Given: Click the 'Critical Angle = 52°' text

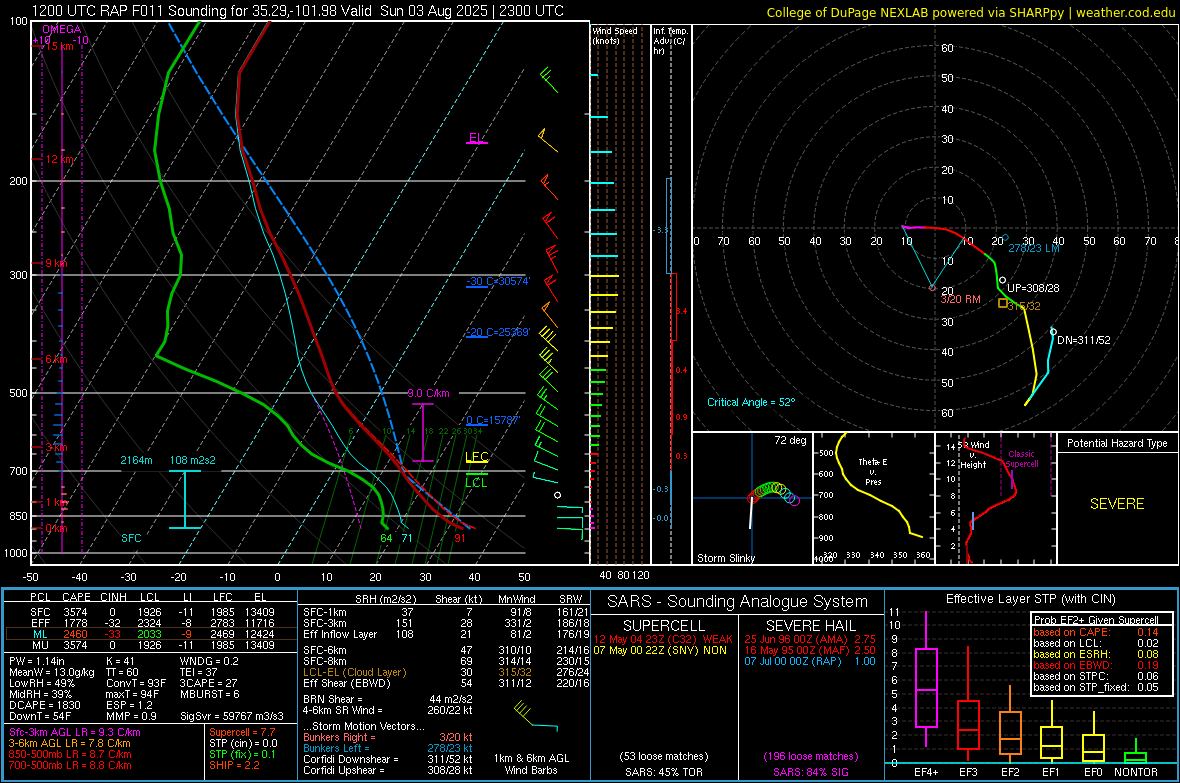Looking at the screenshot, I should coord(750,402).
